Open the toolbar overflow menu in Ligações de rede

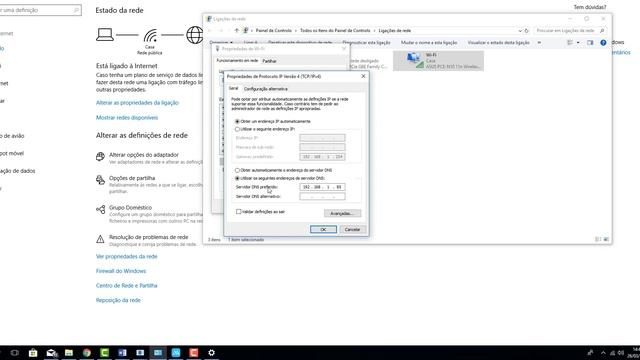[x=539, y=42]
